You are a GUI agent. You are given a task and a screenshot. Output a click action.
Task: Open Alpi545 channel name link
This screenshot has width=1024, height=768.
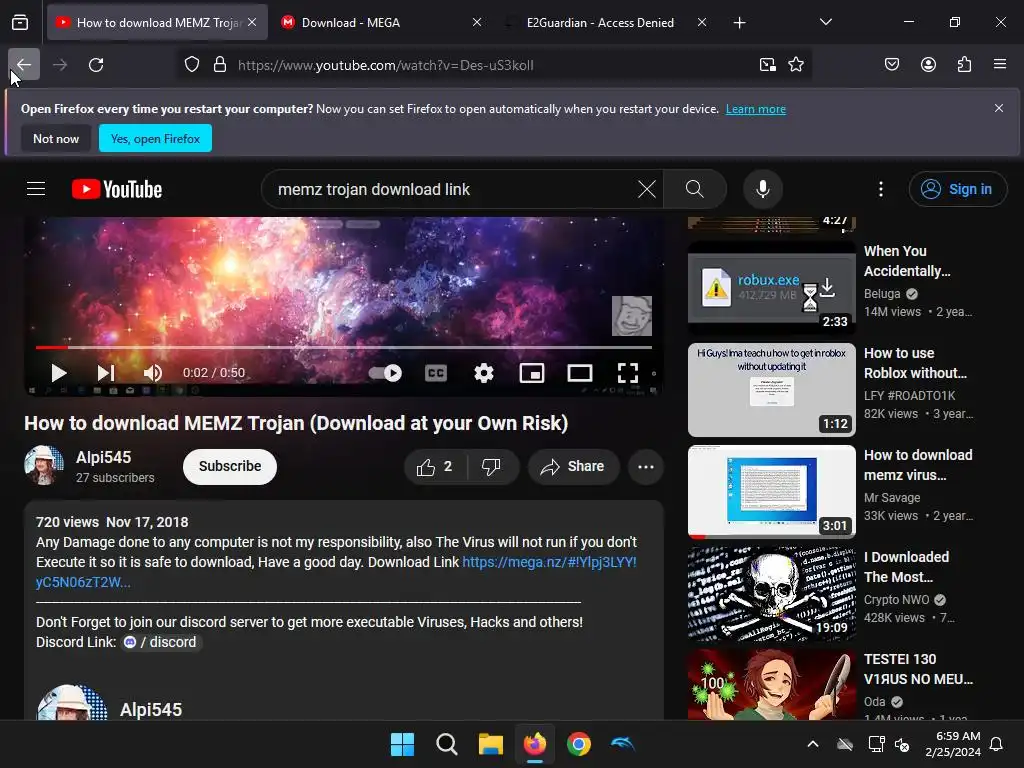[x=103, y=457]
